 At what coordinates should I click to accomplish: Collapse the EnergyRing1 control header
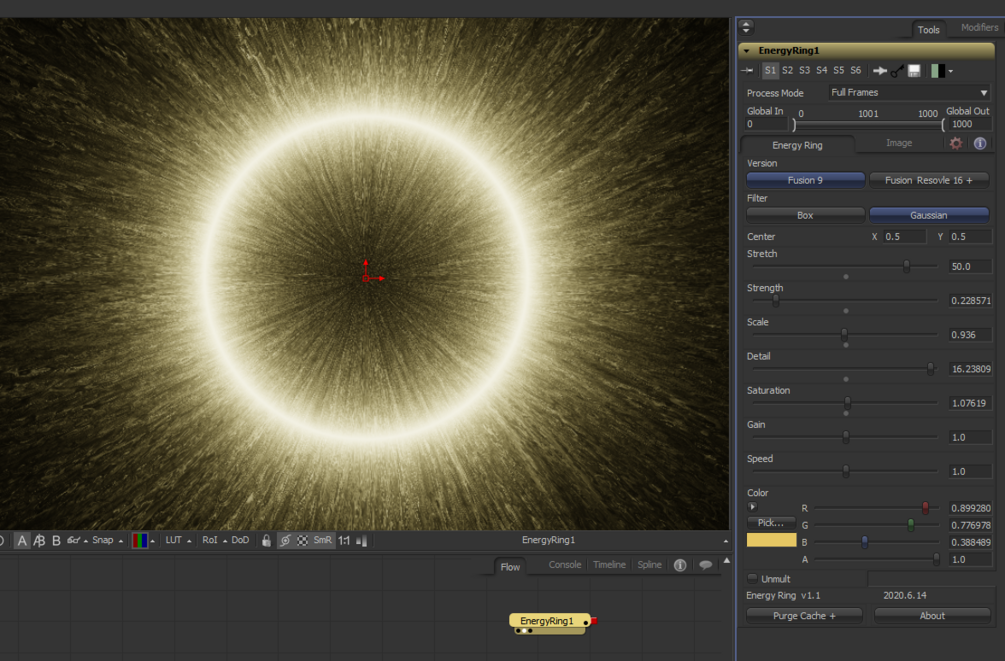click(747, 51)
